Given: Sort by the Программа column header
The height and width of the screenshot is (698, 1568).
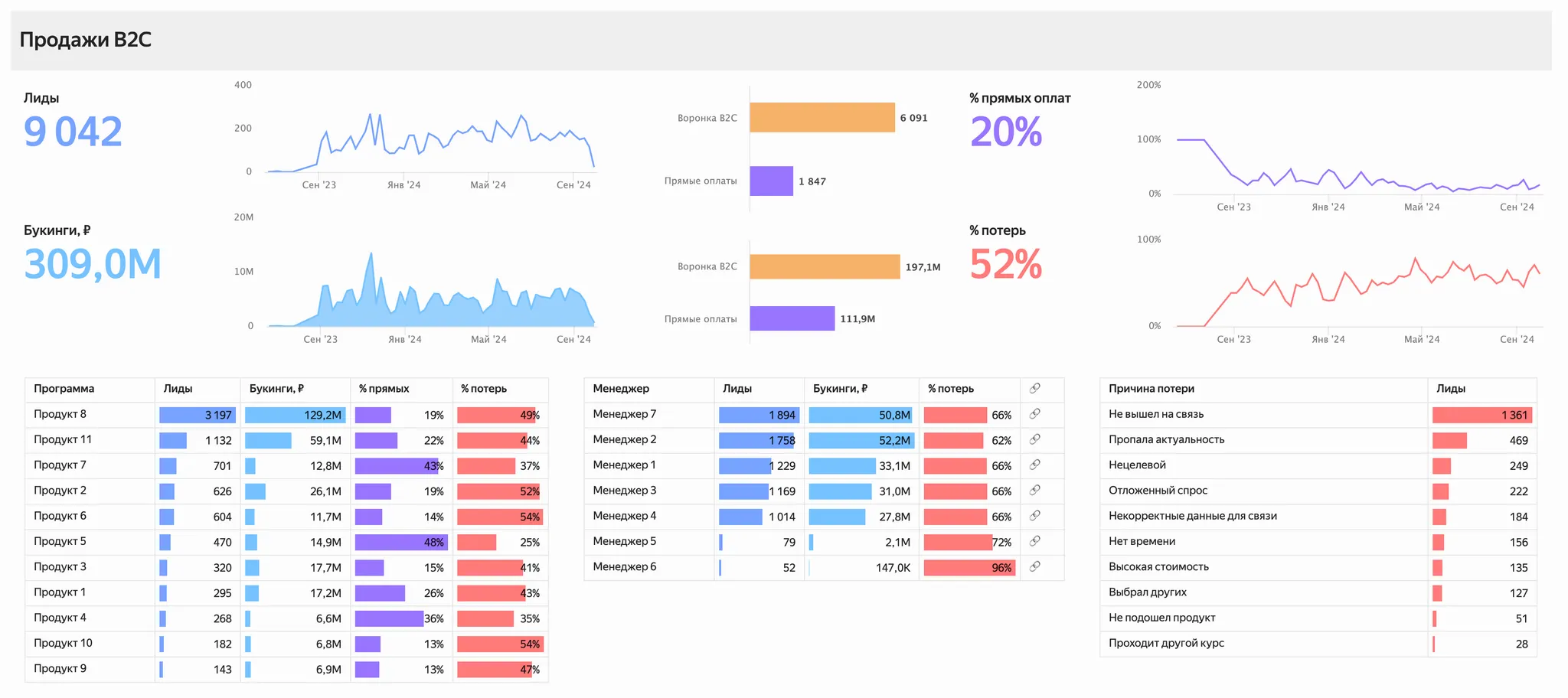Looking at the screenshot, I should tap(64, 389).
